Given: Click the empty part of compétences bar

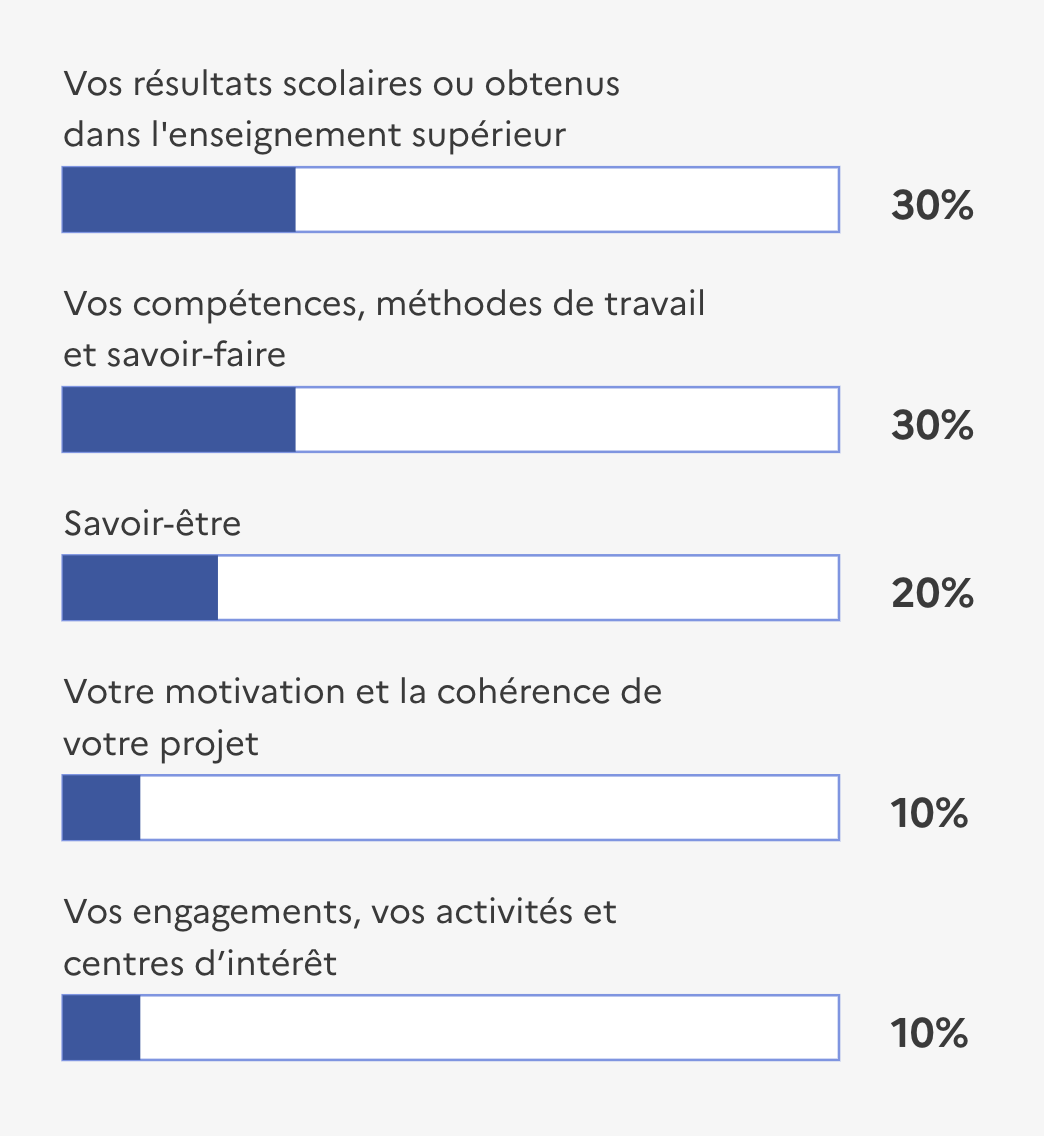Looking at the screenshot, I should coord(567,419).
